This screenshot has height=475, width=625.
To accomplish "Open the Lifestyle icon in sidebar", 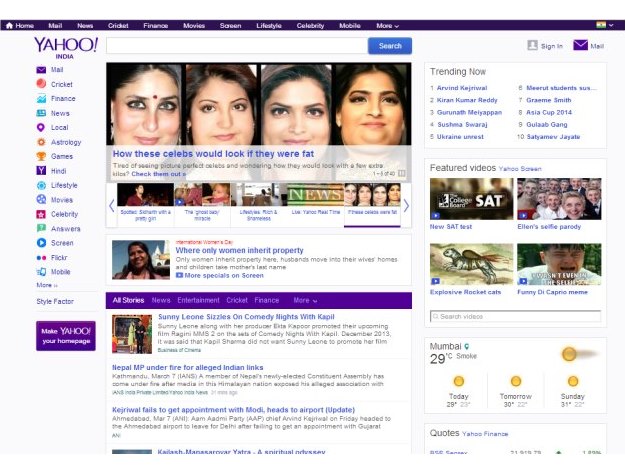I will coord(41,185).
